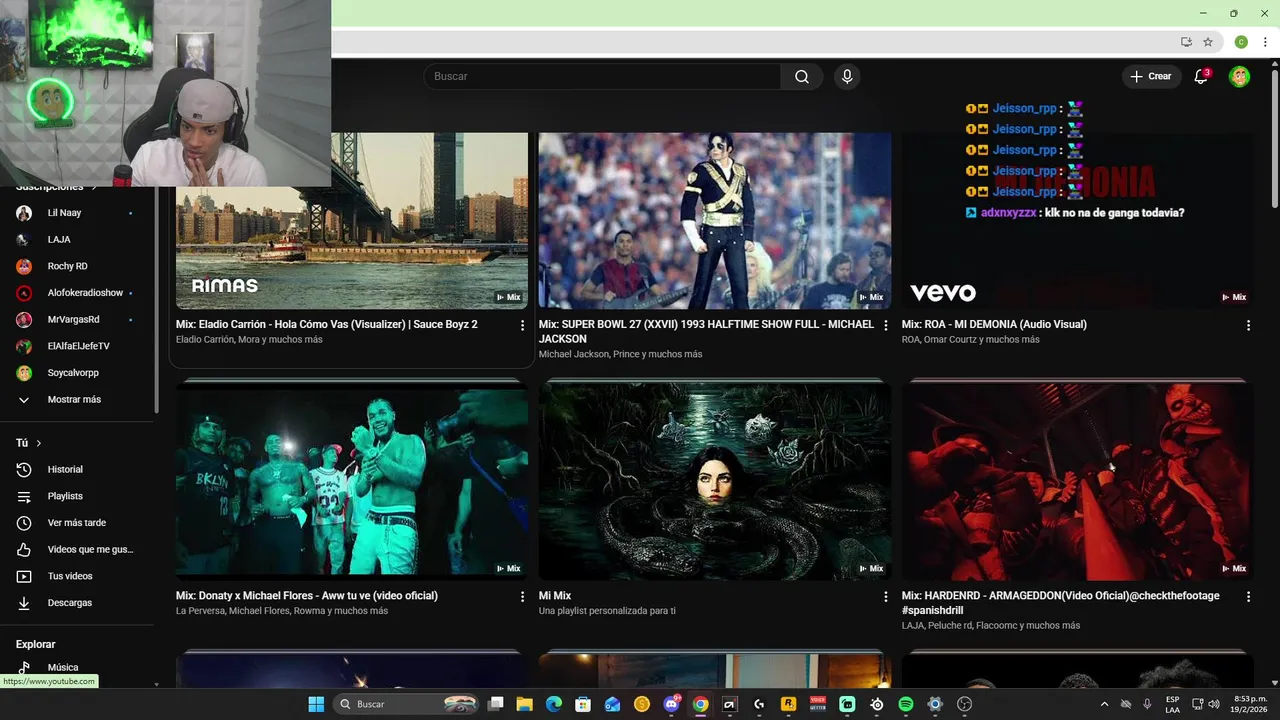Click the Mix: HARDENRD - ARMAGEDDON title

coord(1061,603)
